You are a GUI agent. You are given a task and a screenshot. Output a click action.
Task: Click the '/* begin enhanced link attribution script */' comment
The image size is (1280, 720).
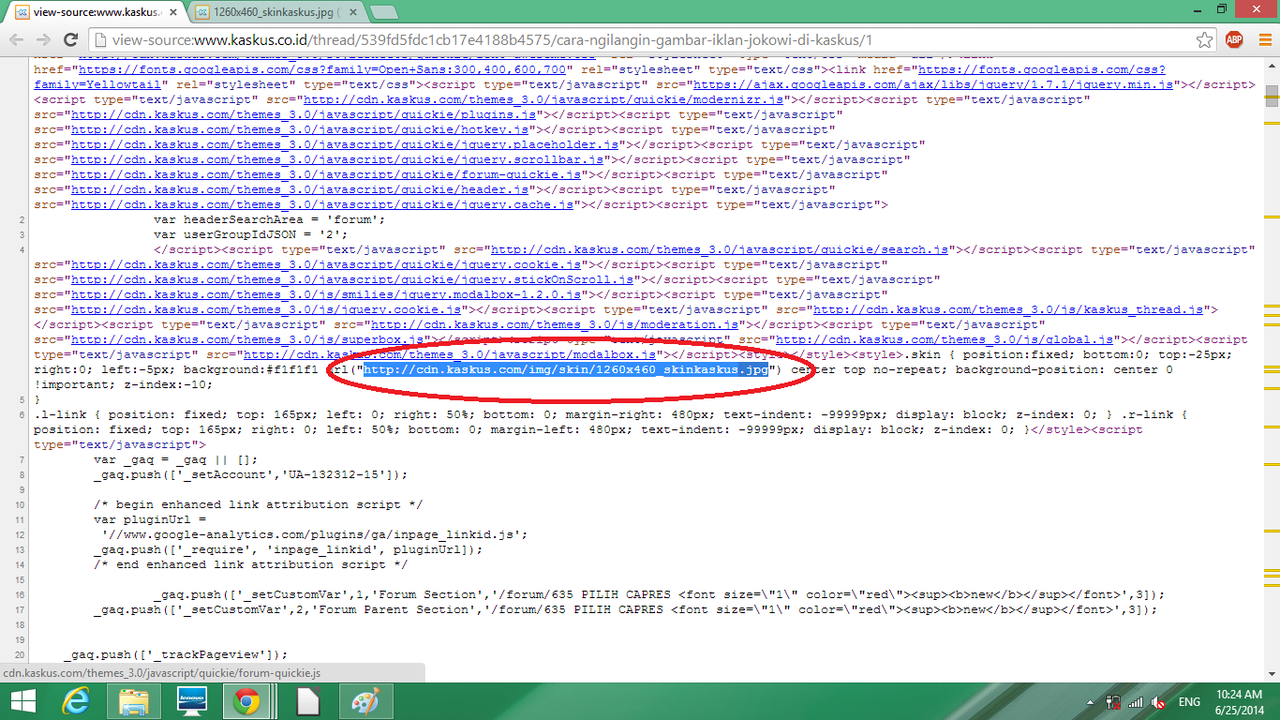point(258,505)
